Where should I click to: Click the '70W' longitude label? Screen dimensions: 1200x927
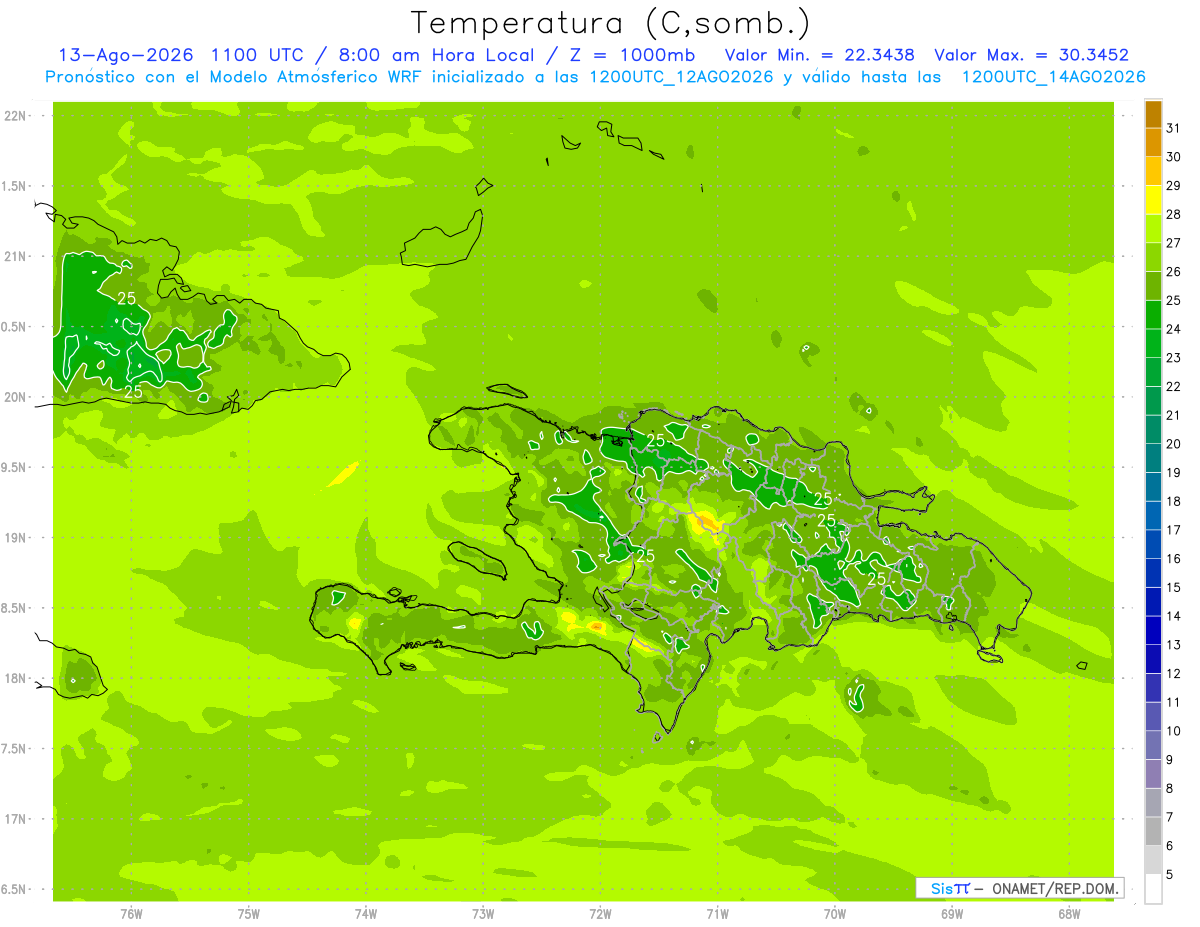pyautogui.click(x=835, y=914)
